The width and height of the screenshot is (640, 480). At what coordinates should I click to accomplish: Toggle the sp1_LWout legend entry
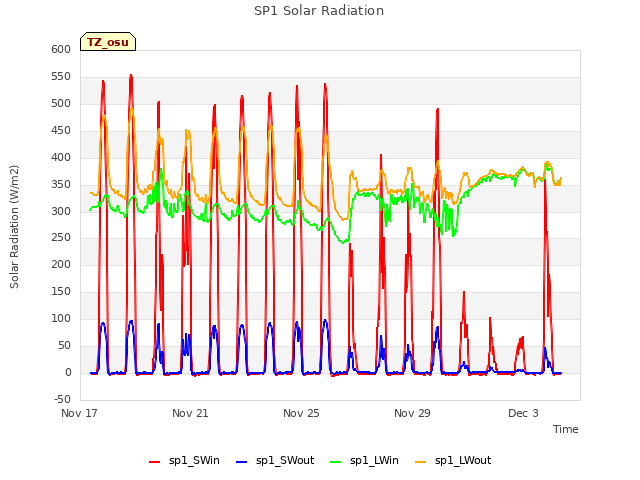(453, 461)
